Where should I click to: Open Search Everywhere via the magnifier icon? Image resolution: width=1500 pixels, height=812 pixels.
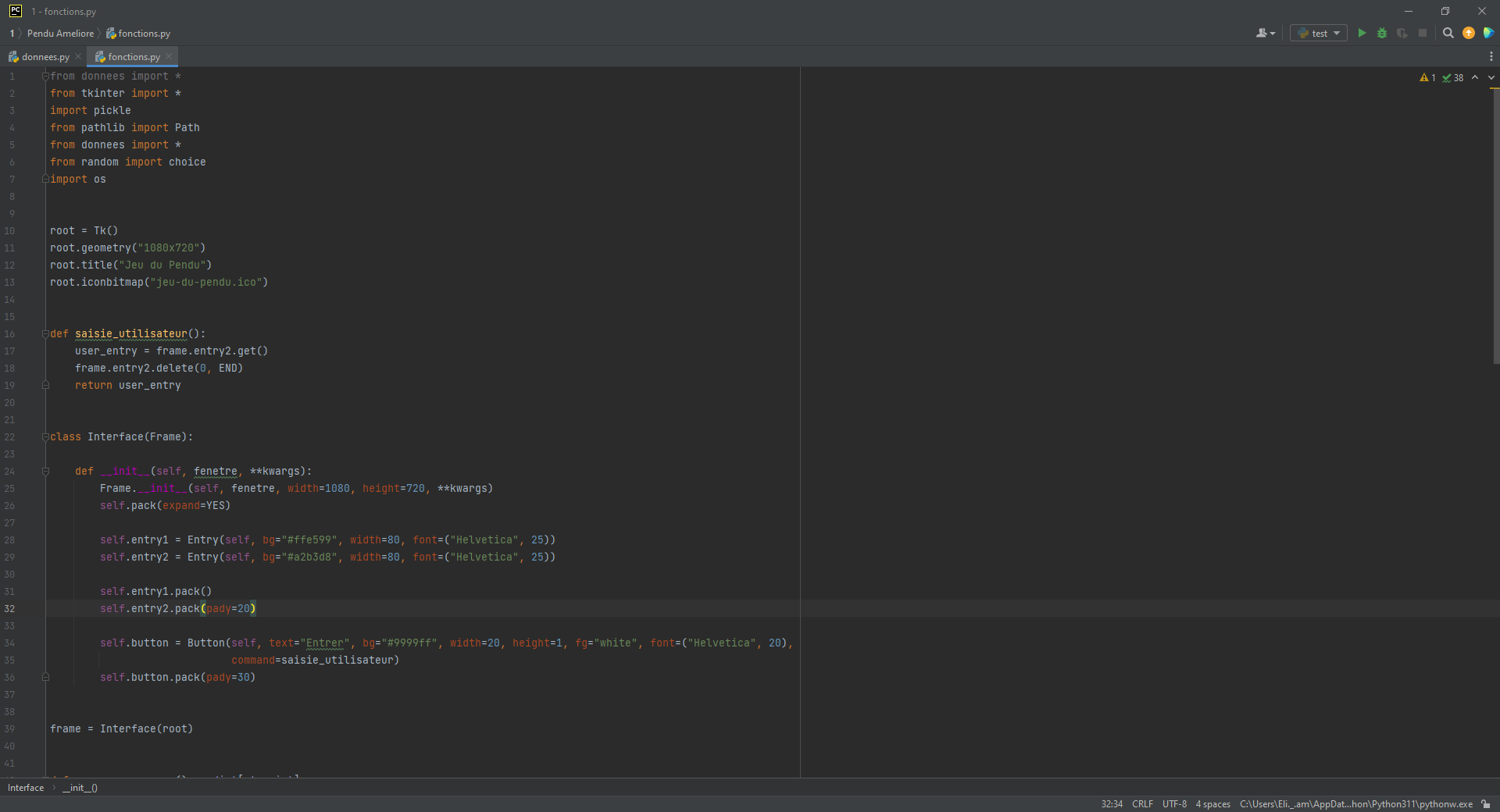pos(1448,33)
